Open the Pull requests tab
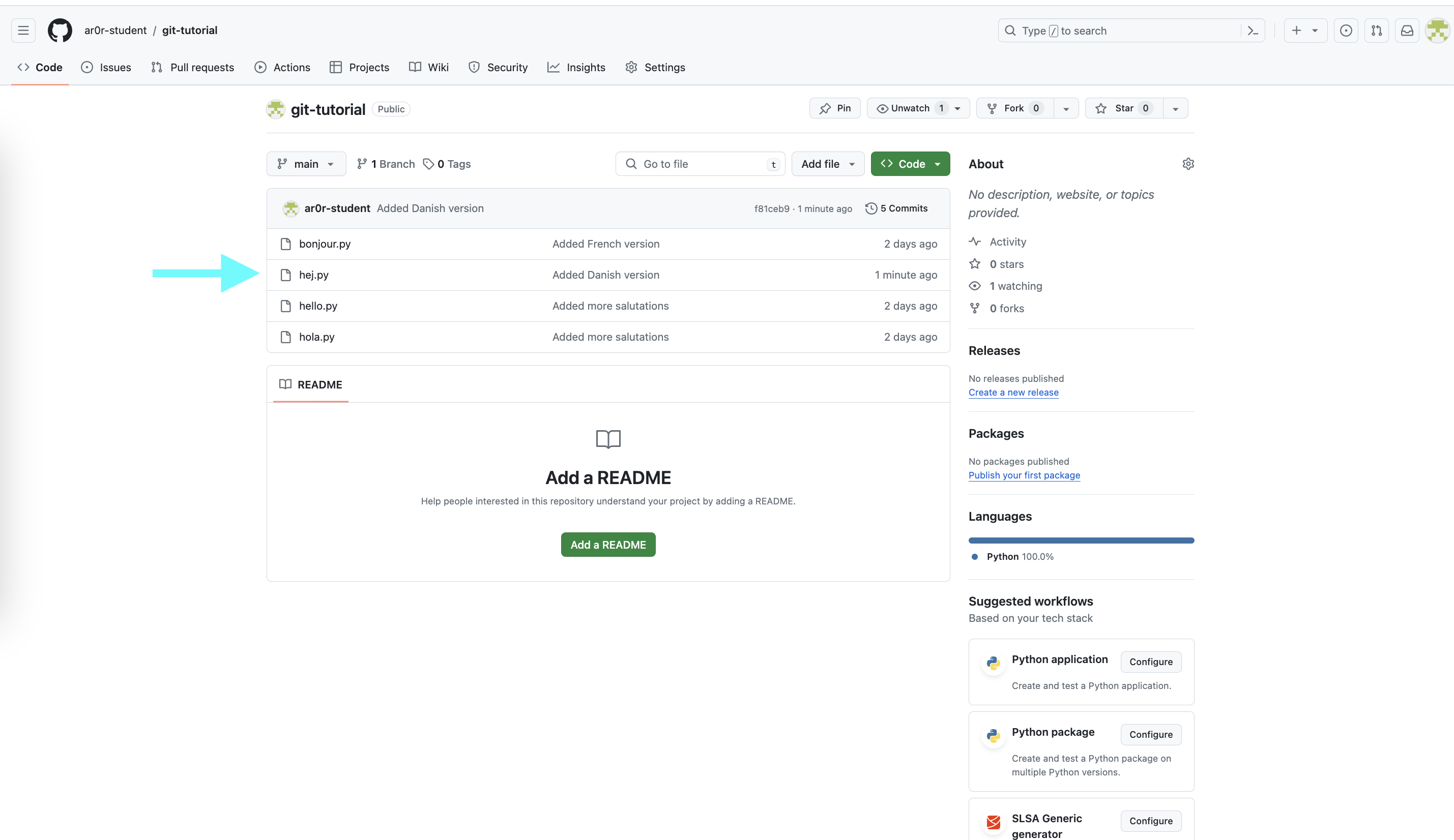The image size is (1454, 840). point(192,68)
